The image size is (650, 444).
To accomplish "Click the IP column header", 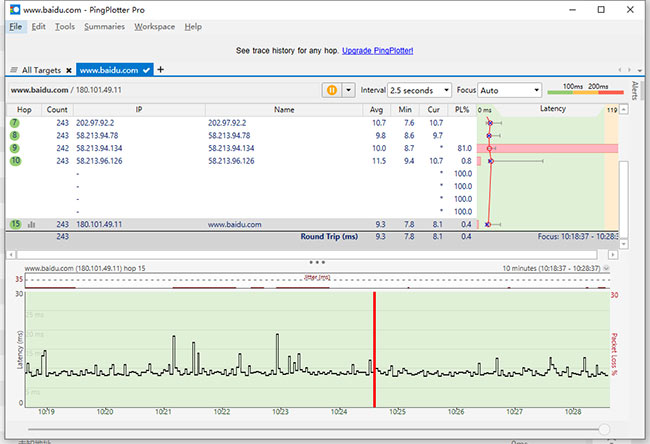I will coord(139,109).
